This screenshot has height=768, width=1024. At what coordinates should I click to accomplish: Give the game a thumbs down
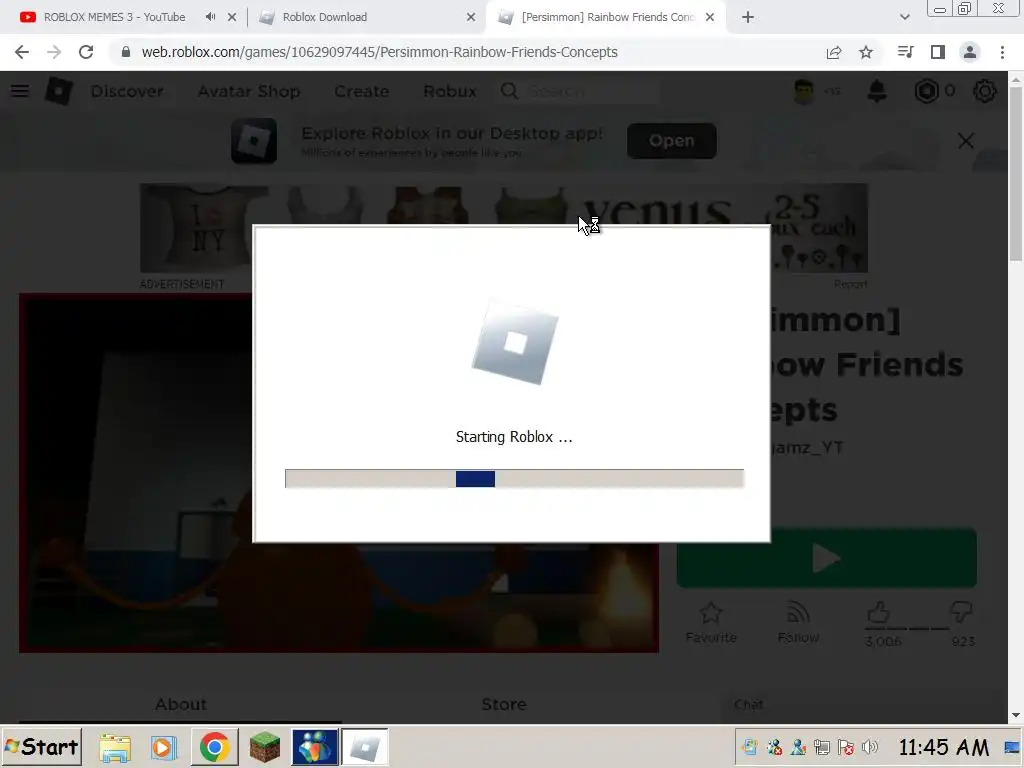coord(961,613)
